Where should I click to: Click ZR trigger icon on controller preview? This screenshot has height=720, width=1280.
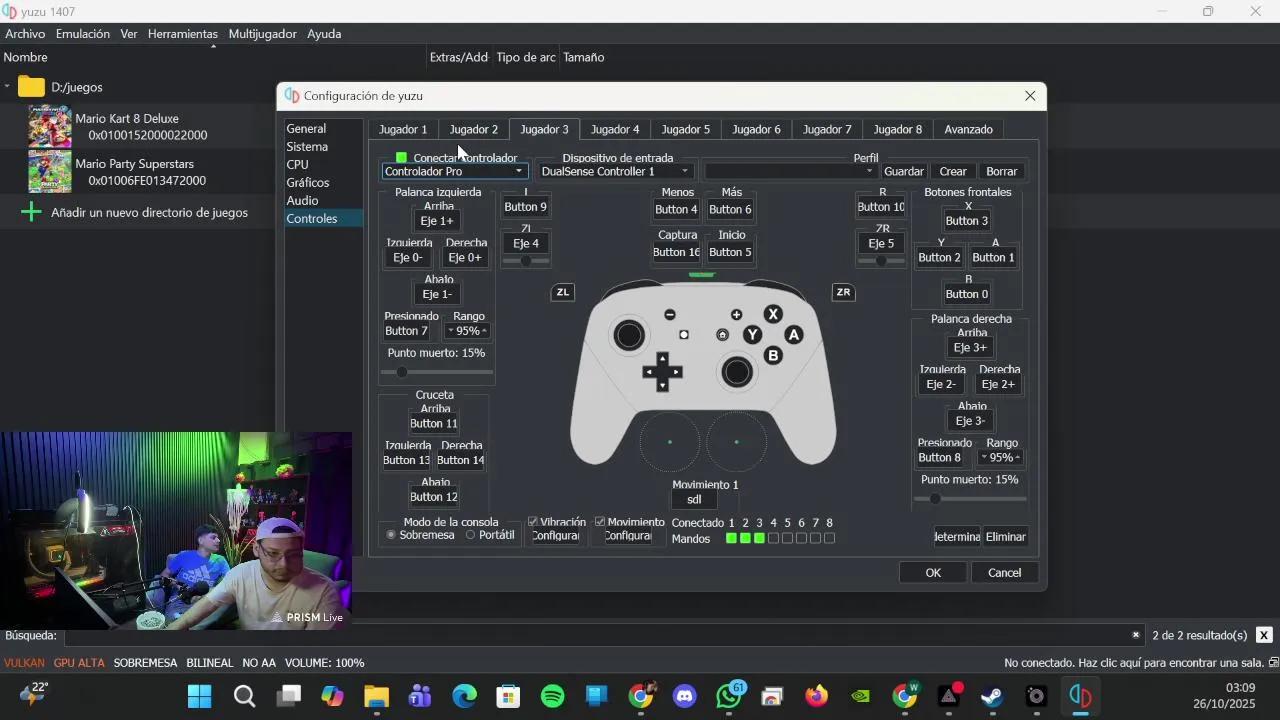pos(843,292)
